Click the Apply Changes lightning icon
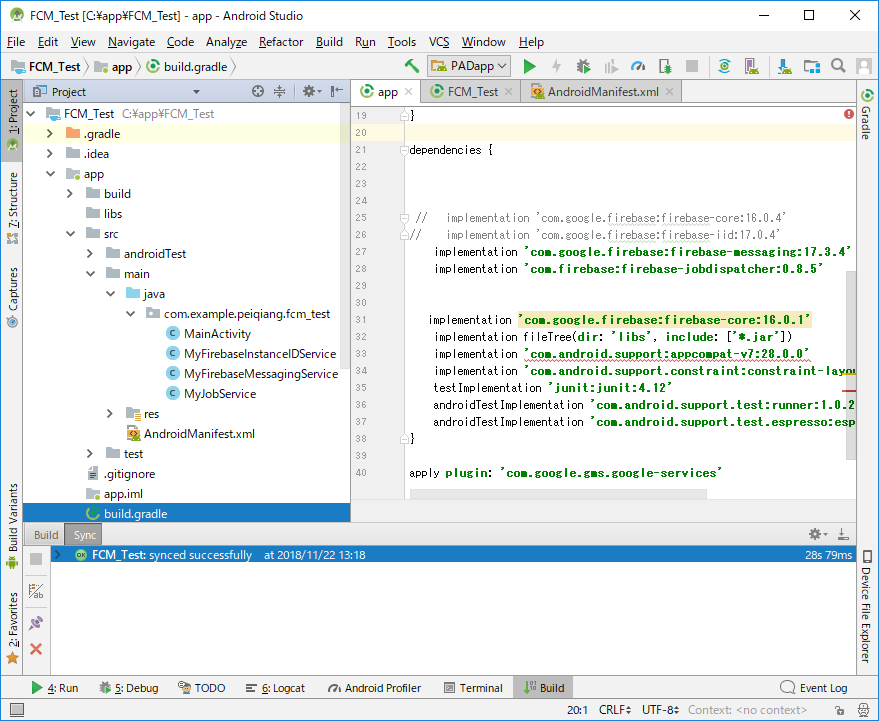 point(556,66)
